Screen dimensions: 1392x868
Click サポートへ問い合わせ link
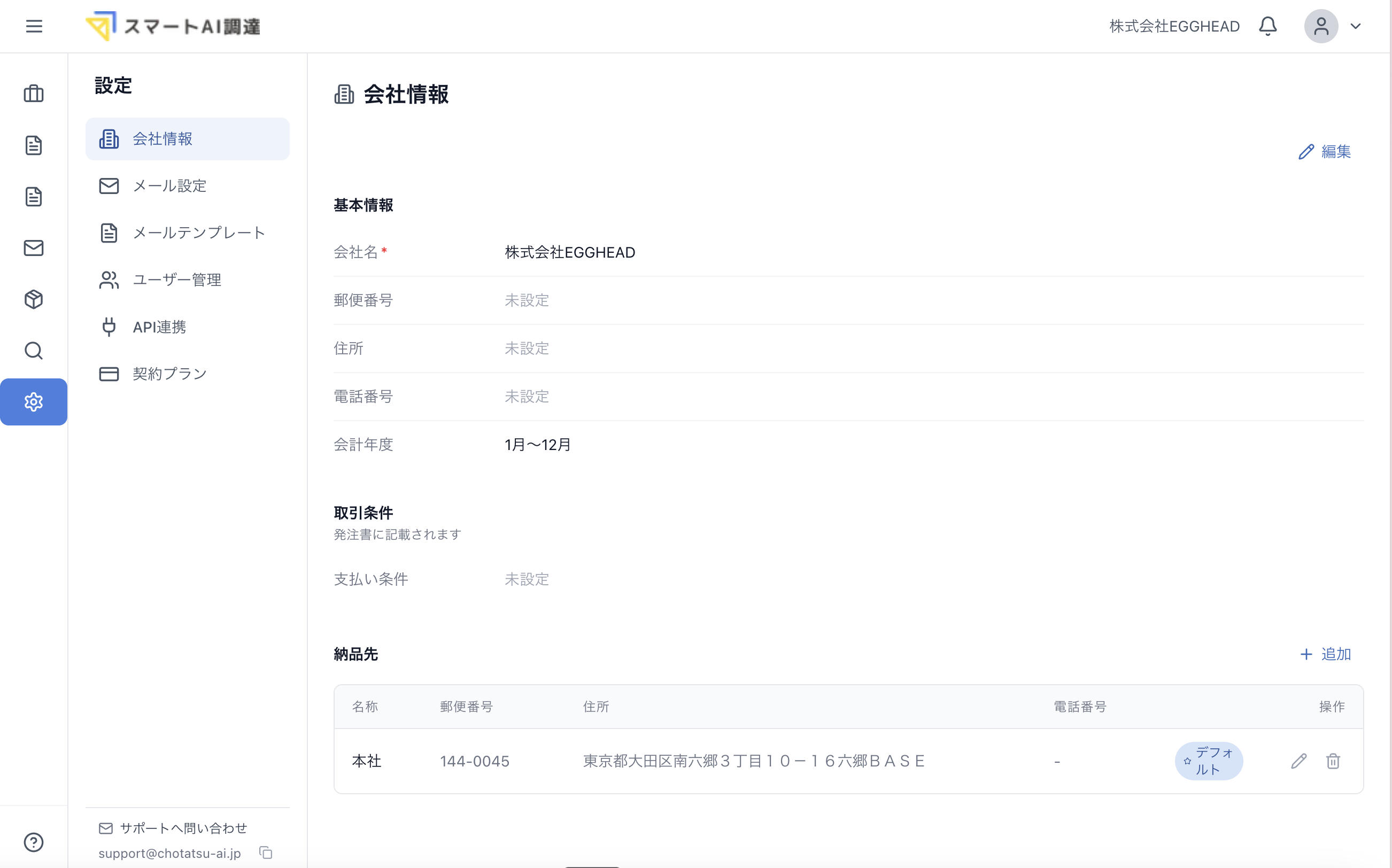click(173, 828)
